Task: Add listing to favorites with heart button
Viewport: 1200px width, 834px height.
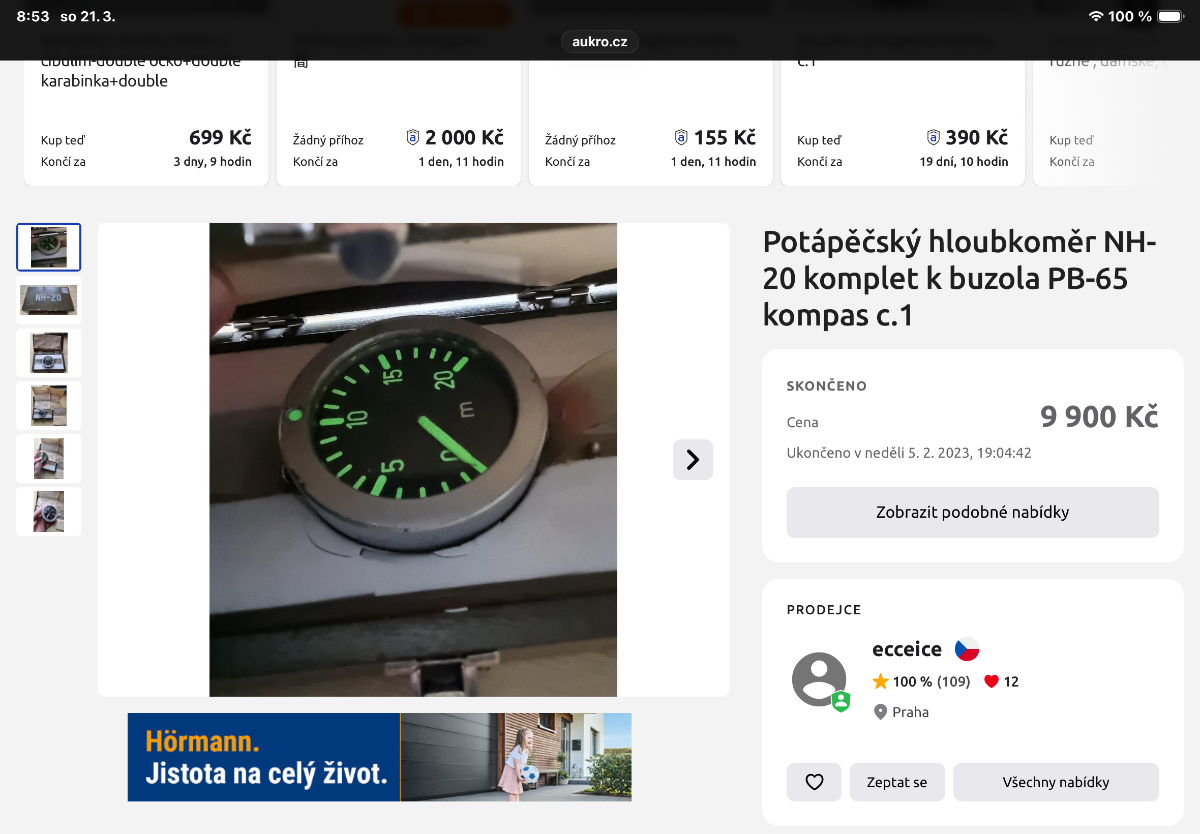Action: pos(814,782)
